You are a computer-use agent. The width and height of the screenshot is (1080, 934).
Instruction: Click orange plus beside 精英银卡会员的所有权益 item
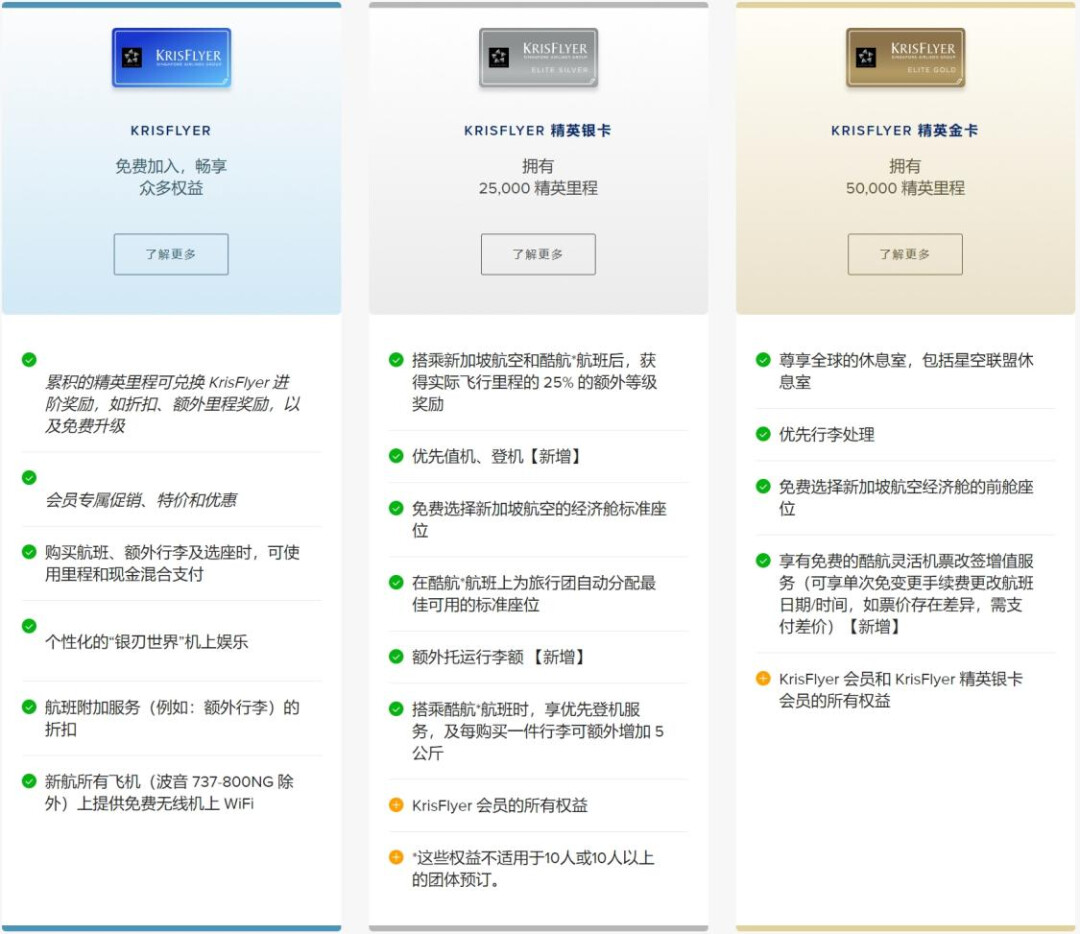[763, 679]
